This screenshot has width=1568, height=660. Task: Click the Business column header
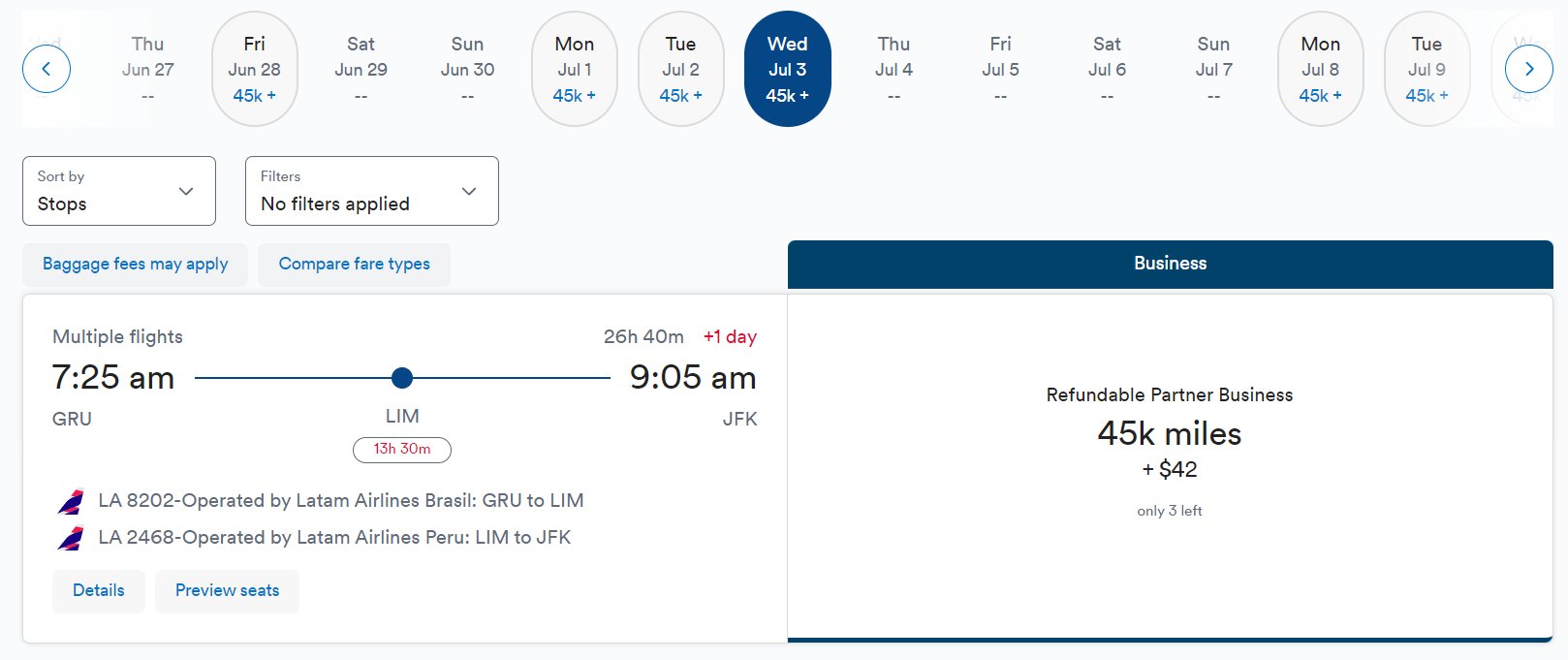tap(1171, 264)
